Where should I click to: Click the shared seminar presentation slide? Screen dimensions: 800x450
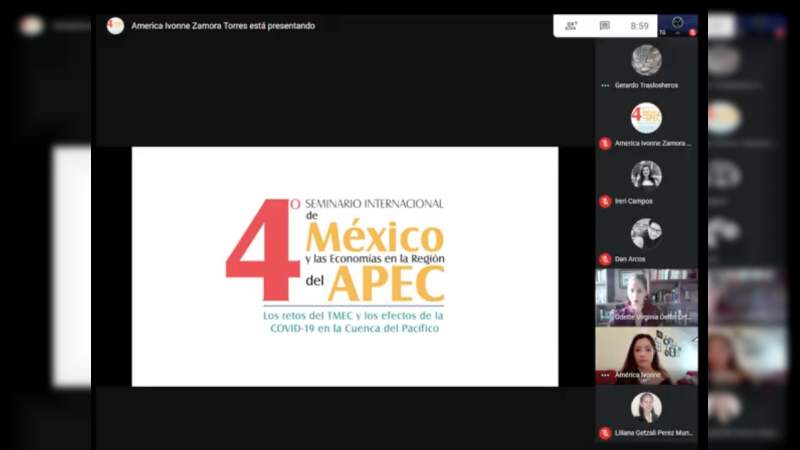point(345,266)
